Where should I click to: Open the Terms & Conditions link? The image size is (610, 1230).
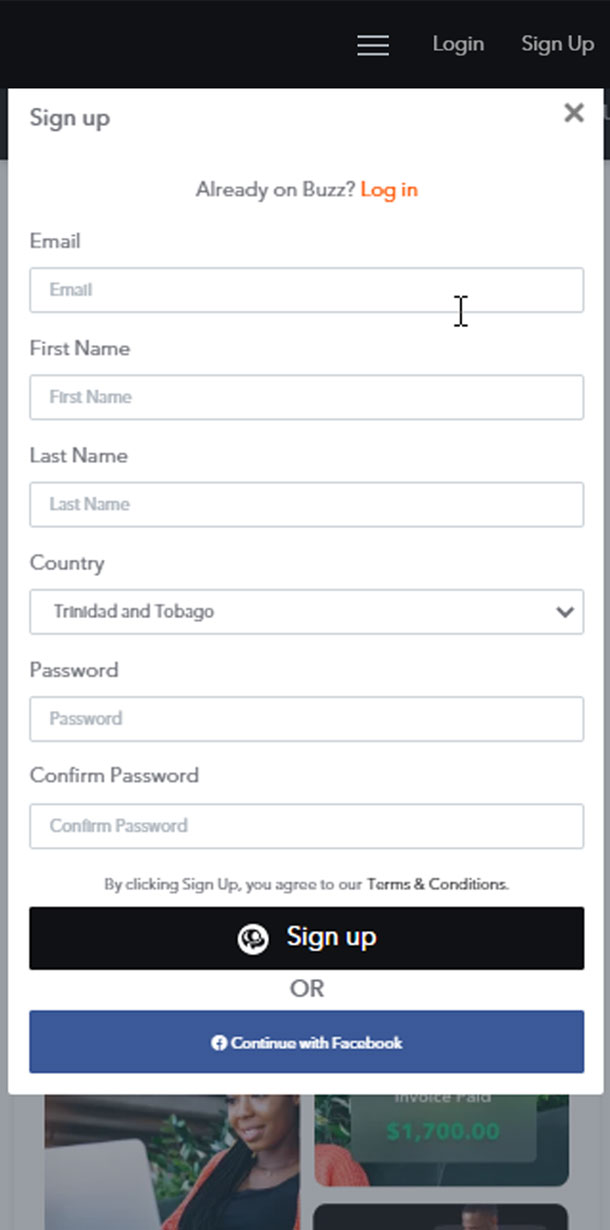tap(437, 884)
